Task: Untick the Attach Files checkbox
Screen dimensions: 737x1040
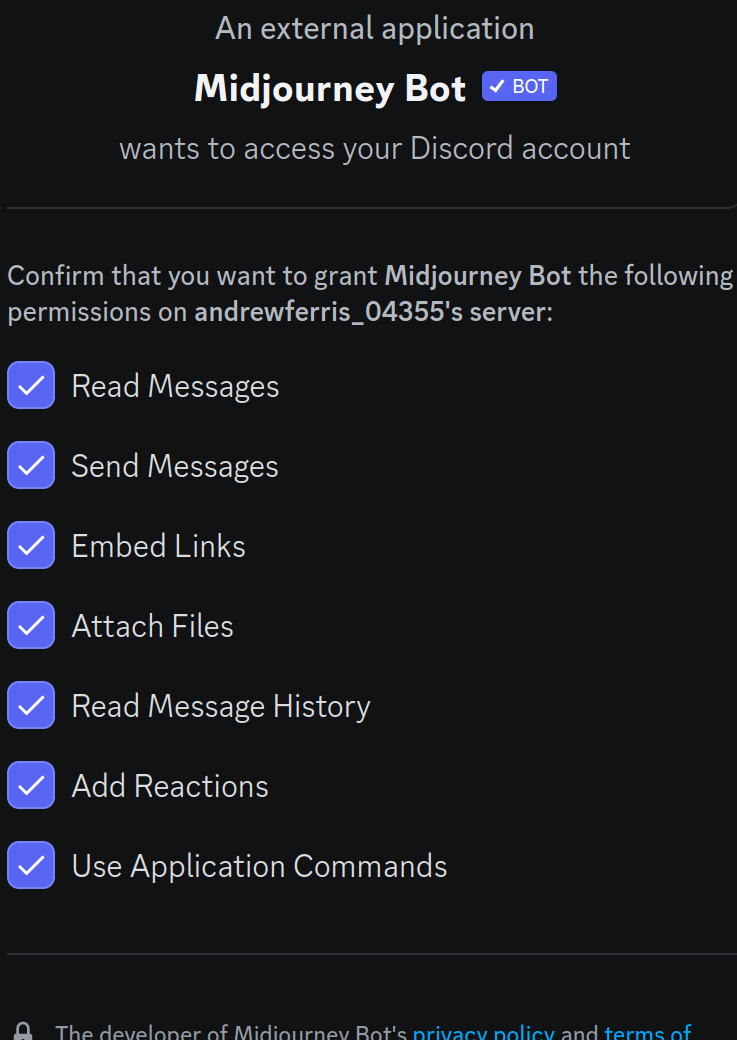Action: pos(31,625)
